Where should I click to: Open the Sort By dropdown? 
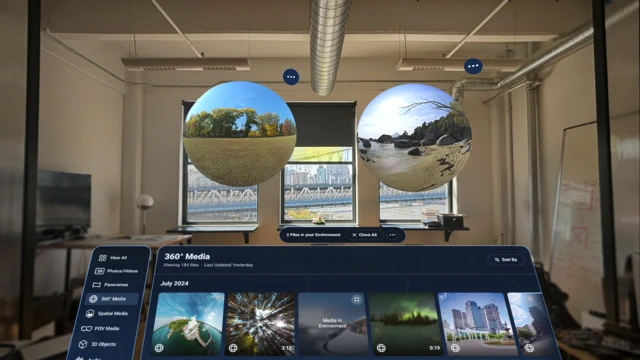coord(506,260)
